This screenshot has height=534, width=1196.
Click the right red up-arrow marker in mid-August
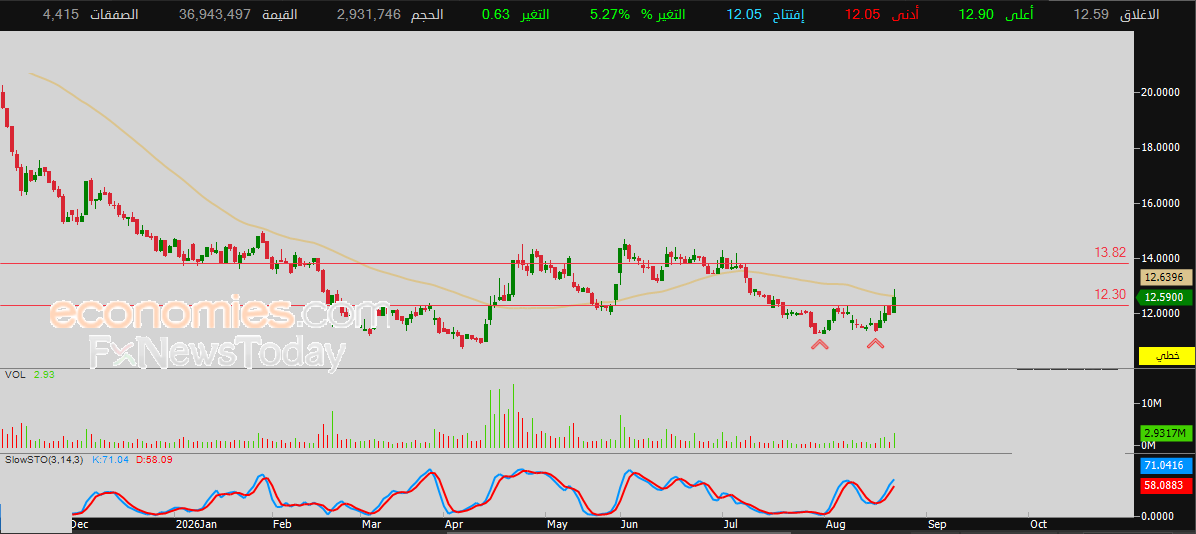click(x=875, y=345)
